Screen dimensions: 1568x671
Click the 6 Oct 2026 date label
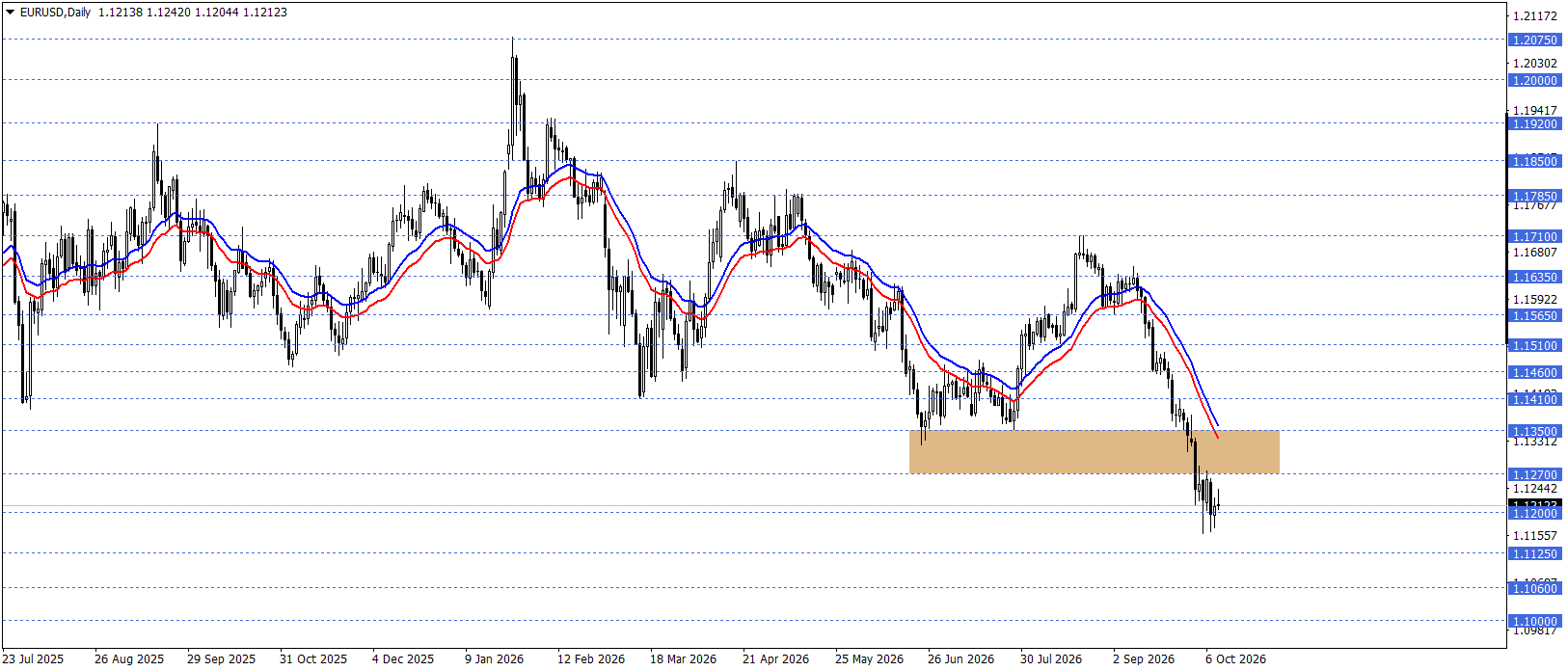point(1236,659)
